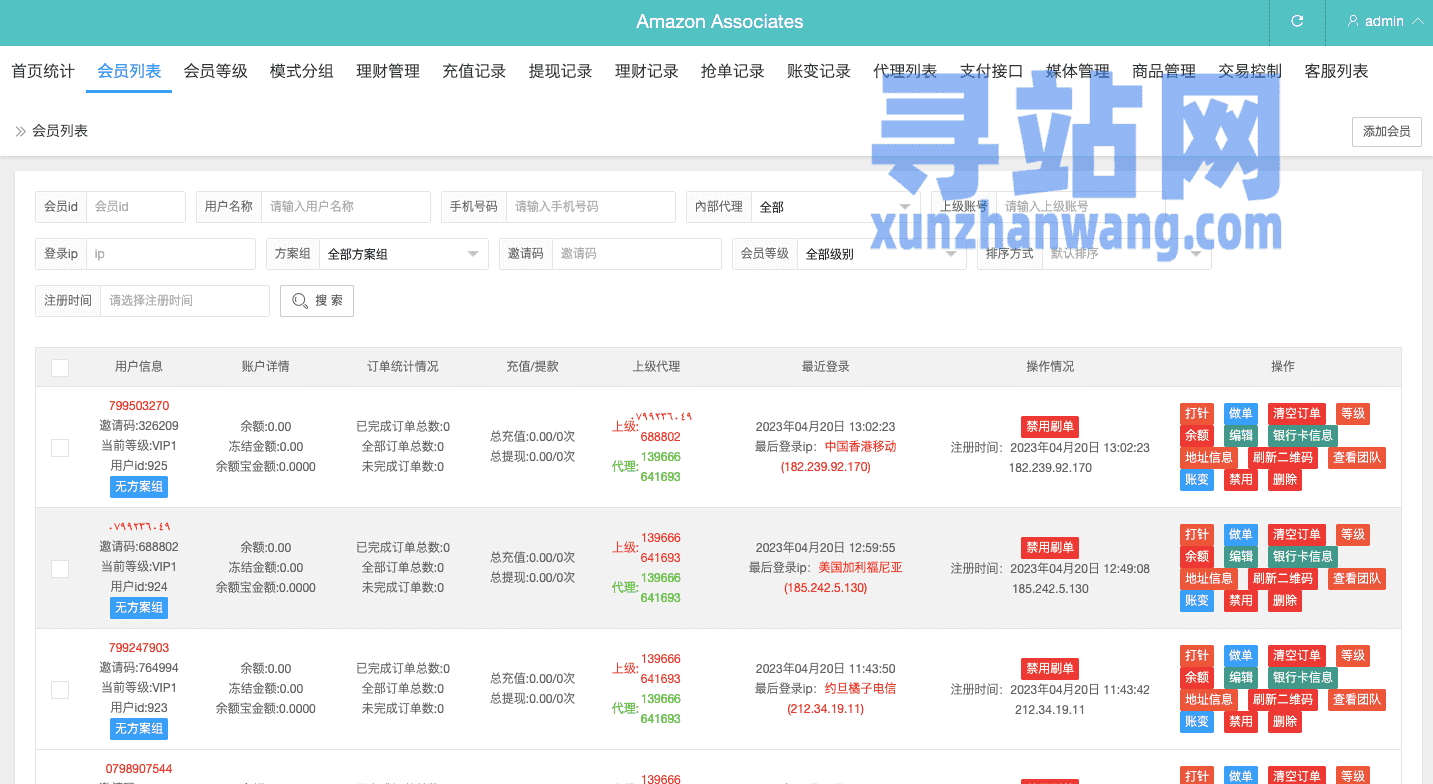Click the magnifier search button
Viewport: 1433px width, 784px height.
click(x=316, y=301)
